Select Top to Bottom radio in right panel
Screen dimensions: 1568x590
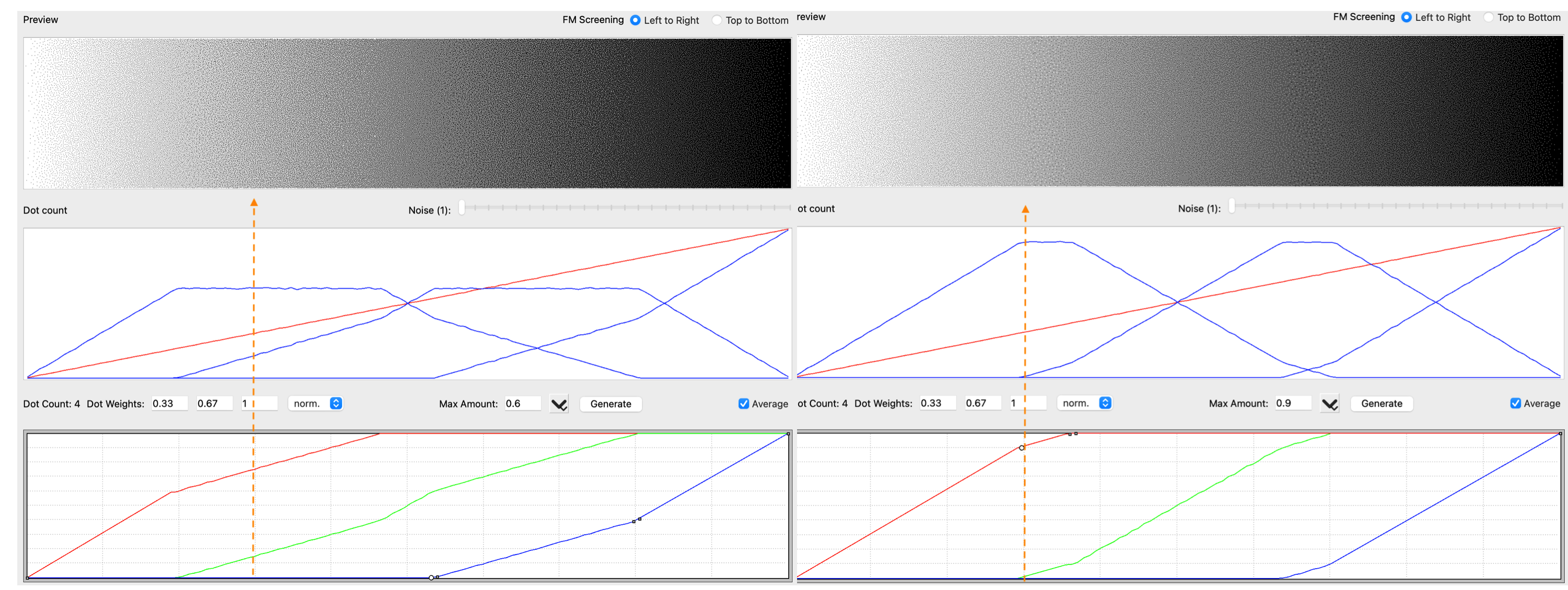[1488, 17]
